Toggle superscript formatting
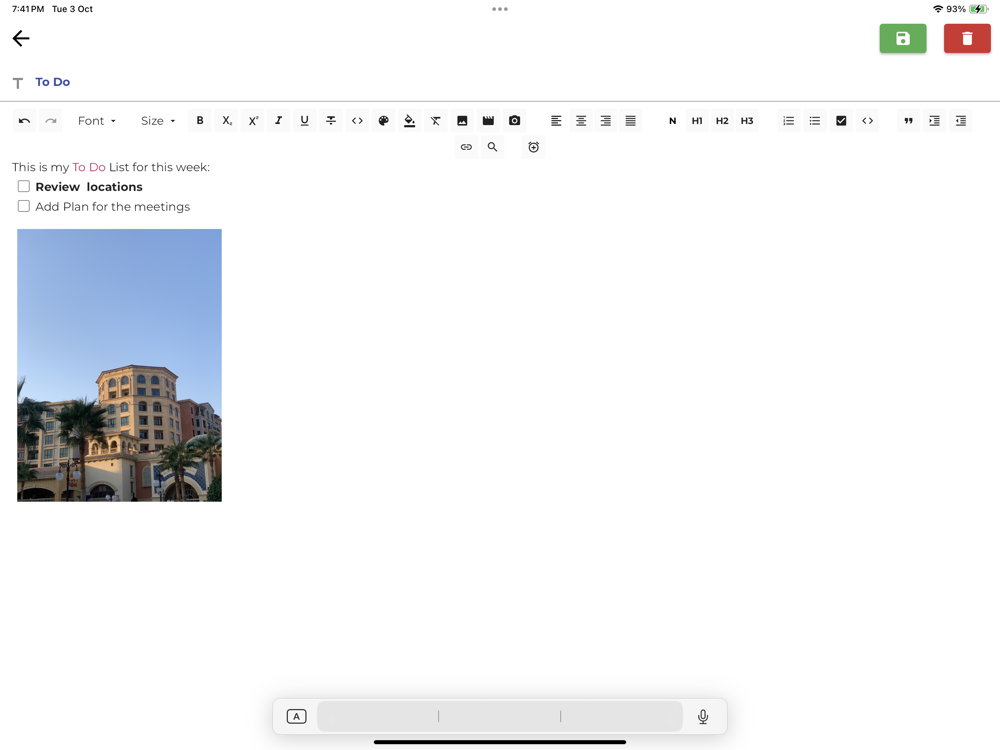Viewport: 1000px width, 750px height. pyautogui.click(x=253, y=121)
